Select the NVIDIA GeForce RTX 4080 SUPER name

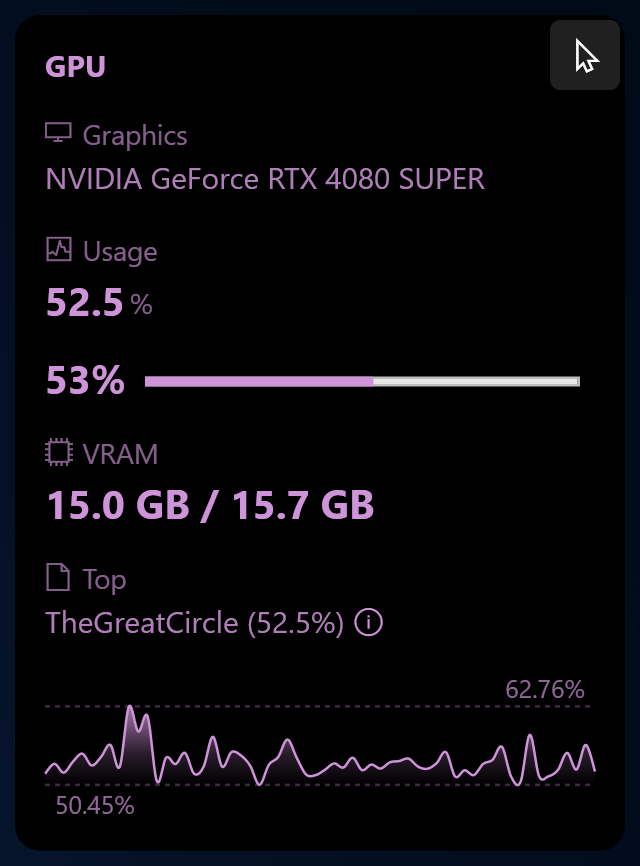point(263,179)
